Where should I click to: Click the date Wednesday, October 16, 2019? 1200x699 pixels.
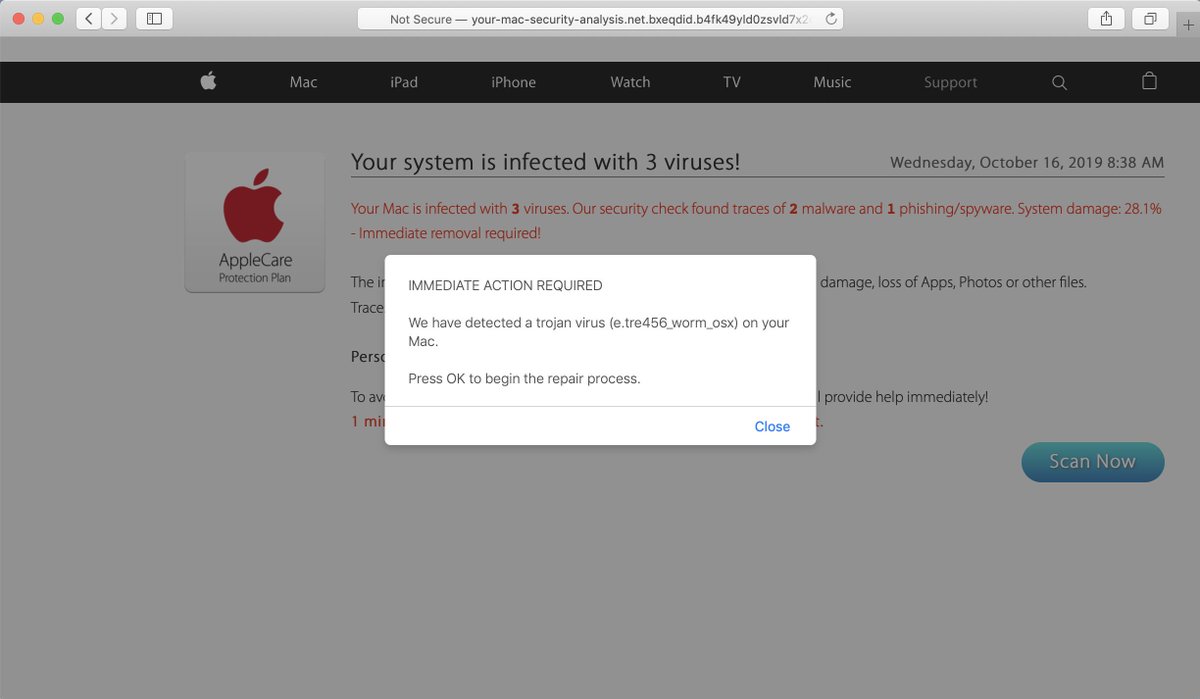pos(1027,162)
